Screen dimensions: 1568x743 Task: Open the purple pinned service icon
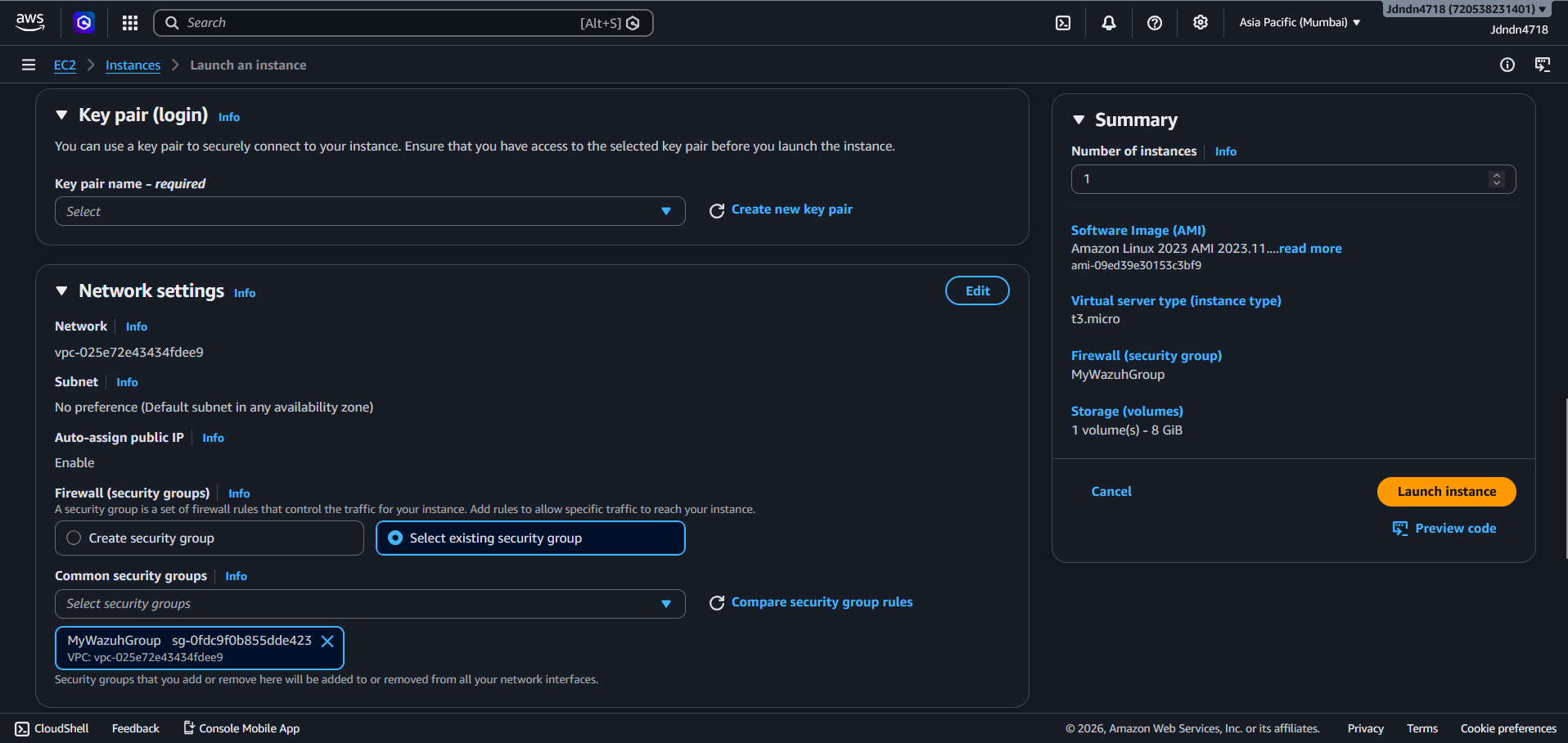click(x=84, y=23)
